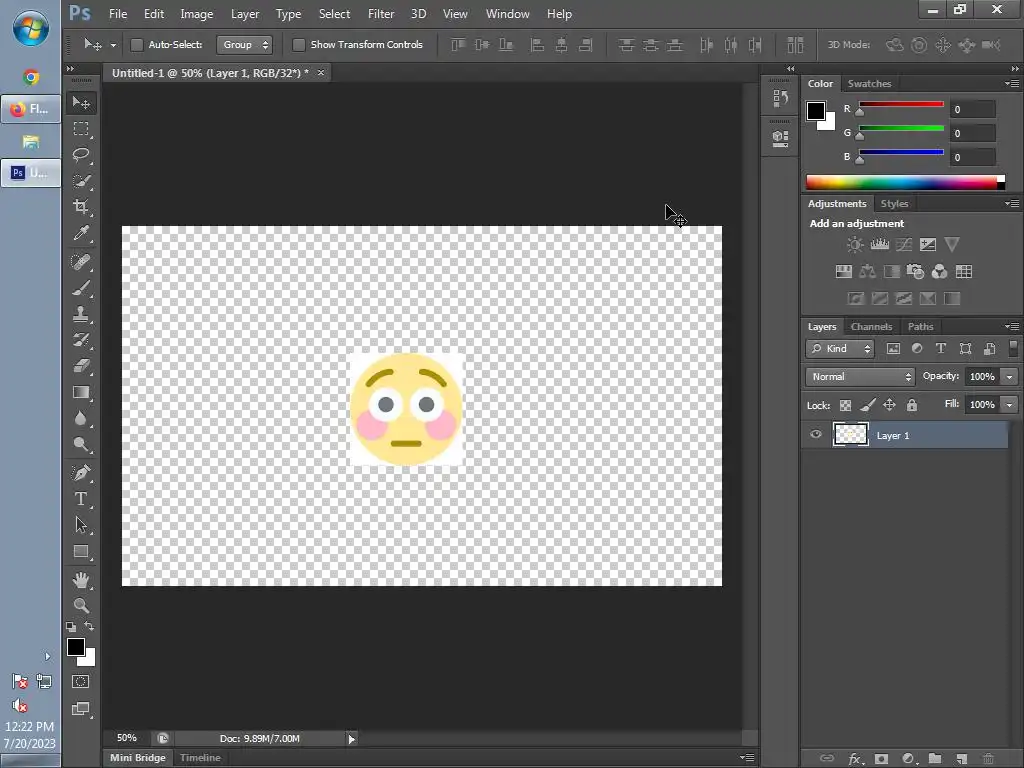Image resolution: width=1024 pixels, height=768 pixels.
Task: Open the Opacity slider dropdown arrow
Action: tap(1010, 377)
